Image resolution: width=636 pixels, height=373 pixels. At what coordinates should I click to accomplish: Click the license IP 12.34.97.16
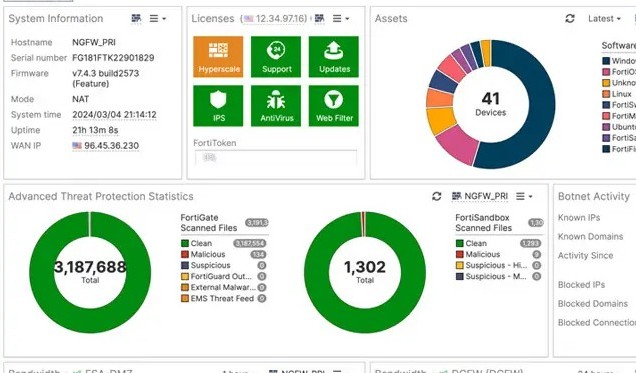(x=275, y=19)
